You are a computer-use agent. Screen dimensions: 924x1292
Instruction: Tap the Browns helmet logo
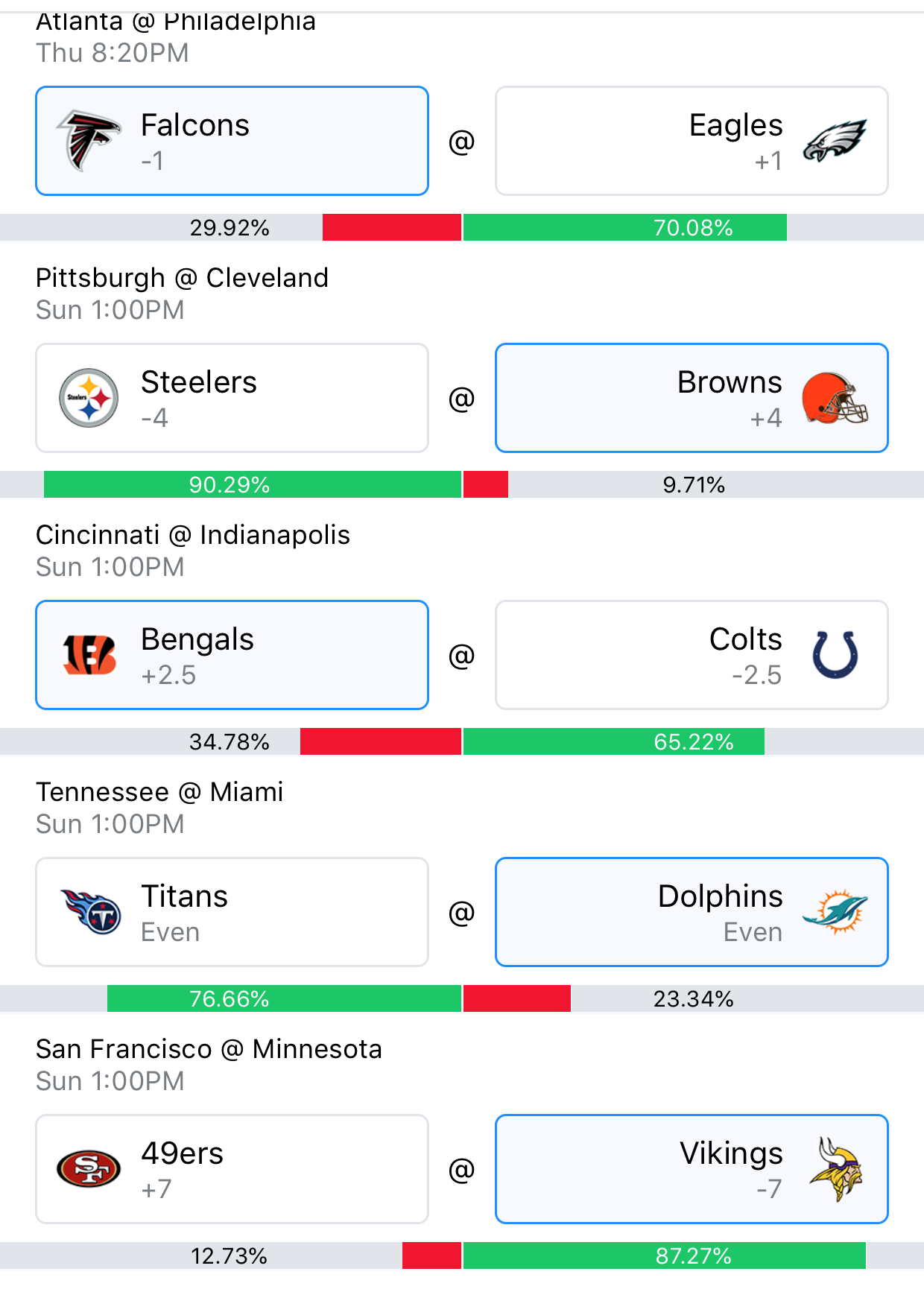pos(835,399)
